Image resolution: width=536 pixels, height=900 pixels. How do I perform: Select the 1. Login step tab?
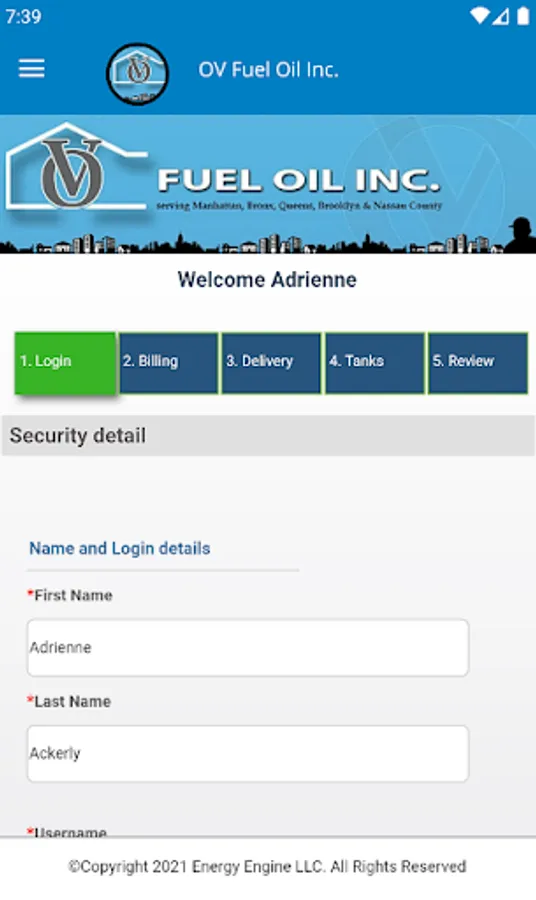click(x=65, y=363)
